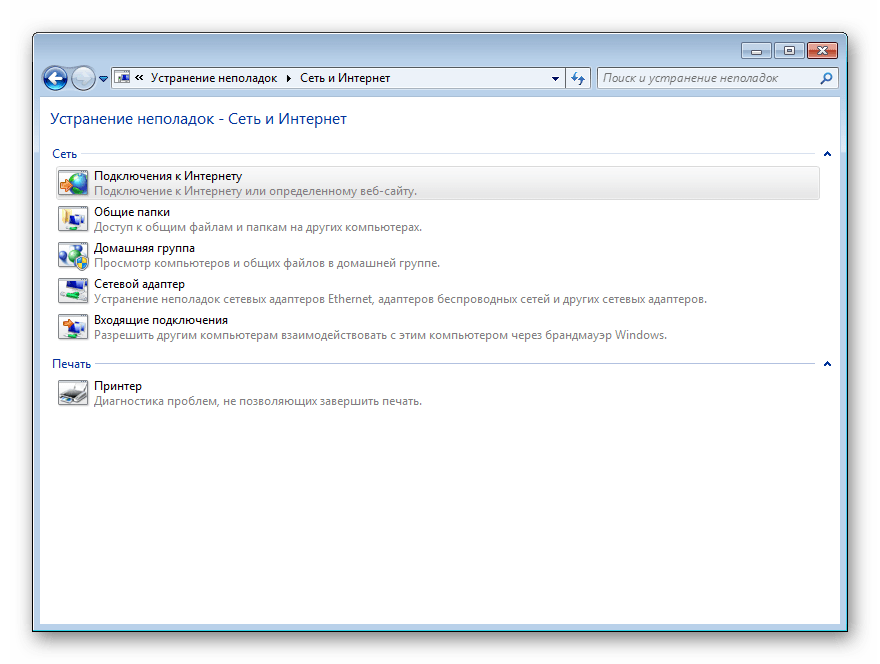Screen dimensions: 880x664
Task: Click the Домашняя группа icon
Action: point(73,255)
